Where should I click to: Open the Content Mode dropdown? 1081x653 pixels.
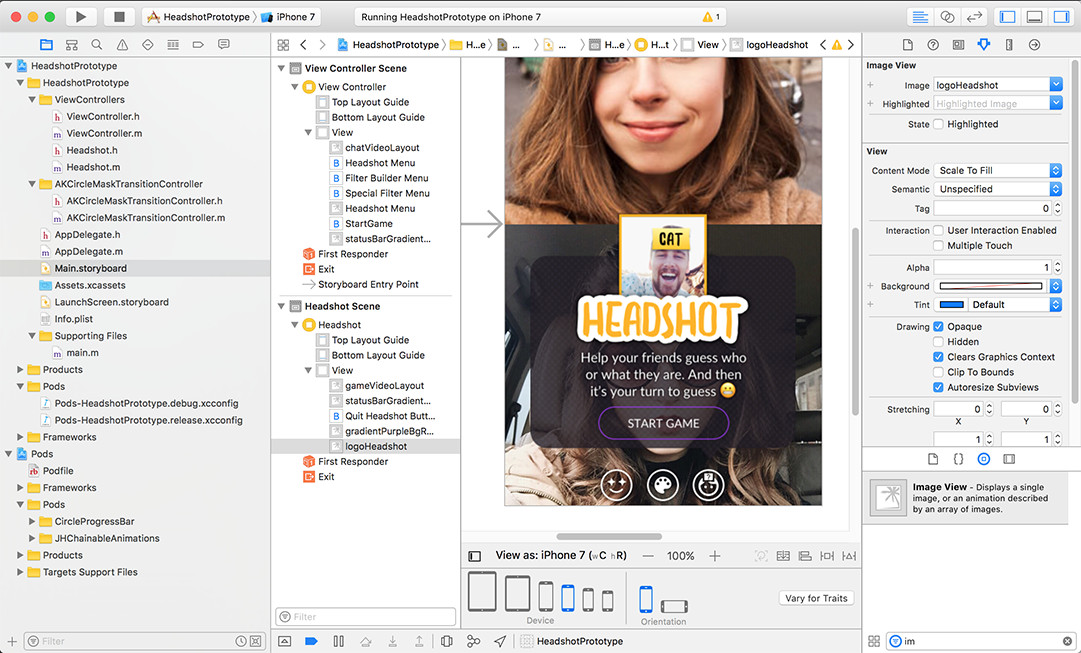click(x=997, y=171)
